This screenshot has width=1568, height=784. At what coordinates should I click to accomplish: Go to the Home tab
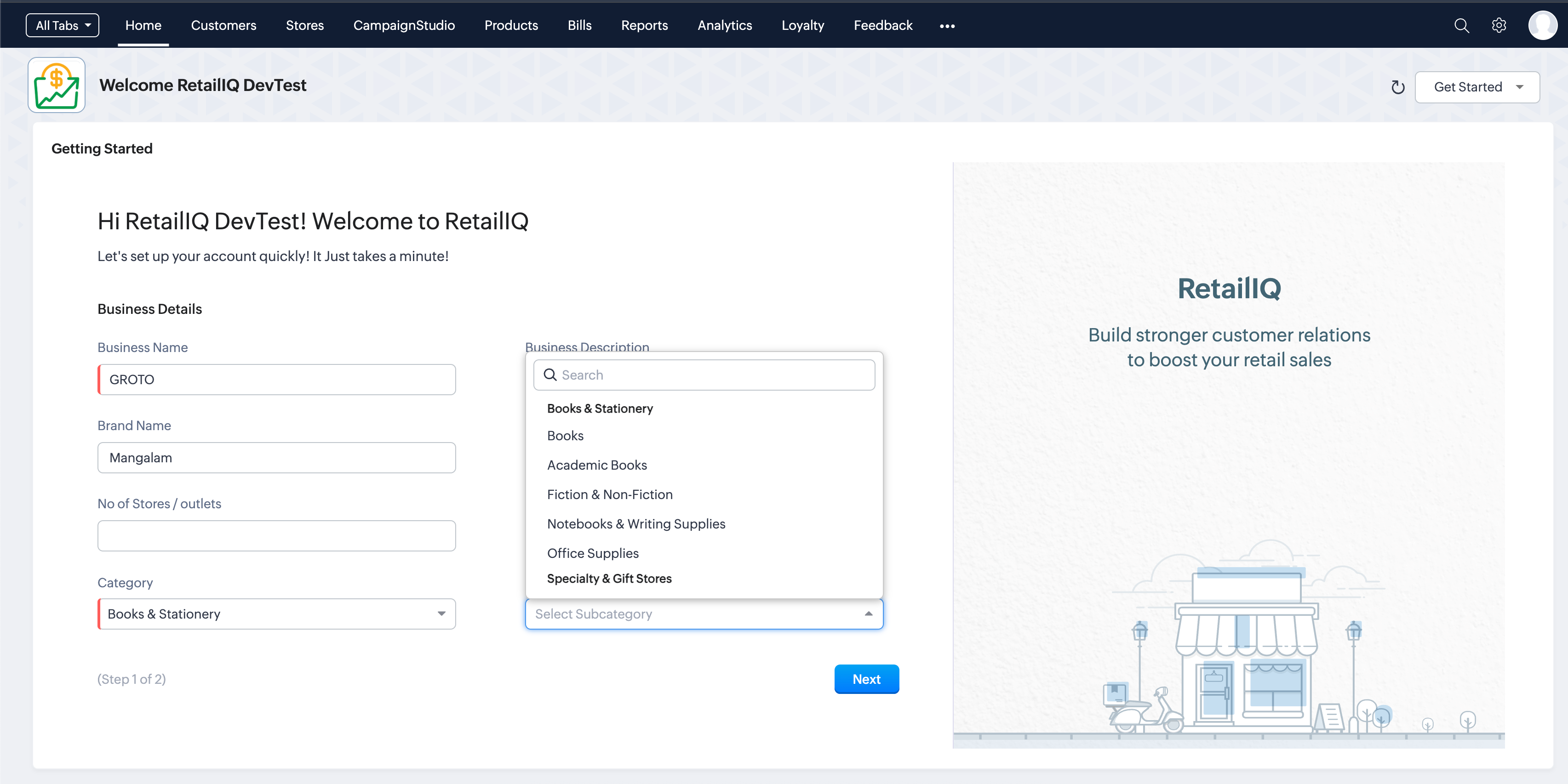coord(143,26)
